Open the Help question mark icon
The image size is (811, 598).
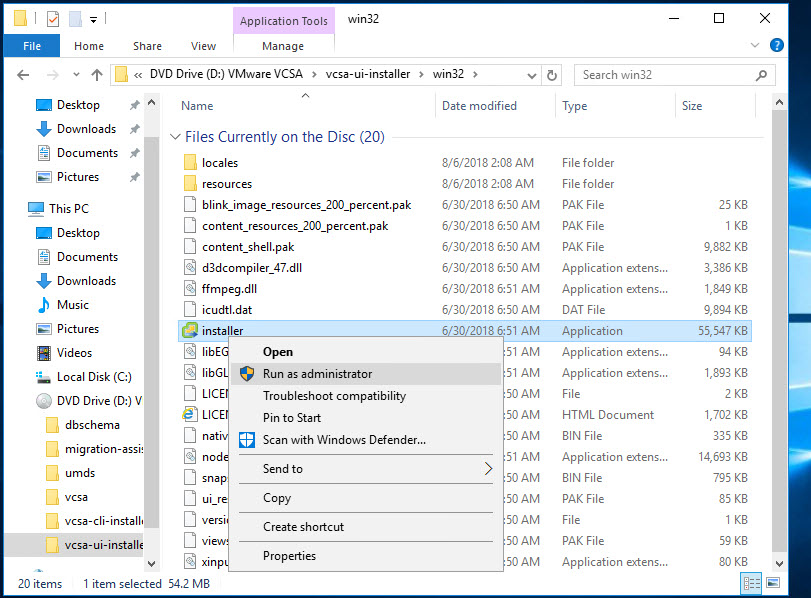tap(776, 46)
